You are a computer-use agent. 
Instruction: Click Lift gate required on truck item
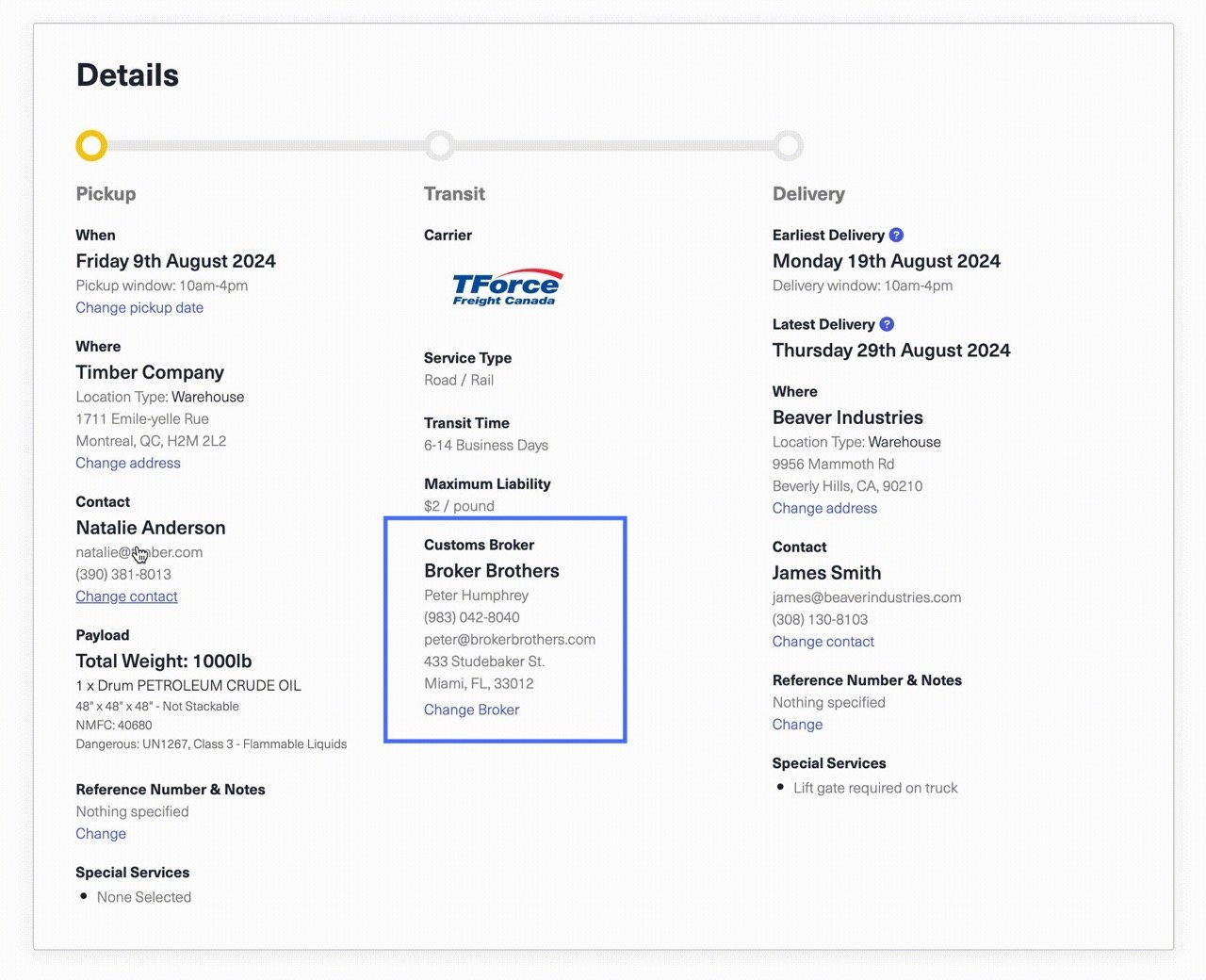874,788
